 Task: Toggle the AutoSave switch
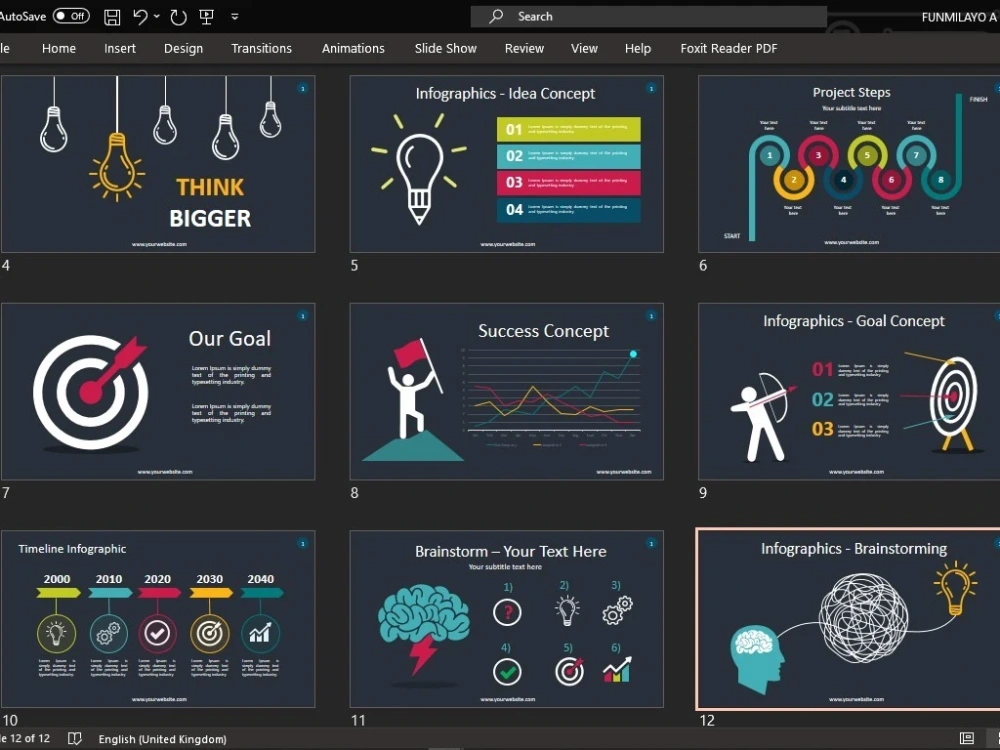[x=71, y=16]
